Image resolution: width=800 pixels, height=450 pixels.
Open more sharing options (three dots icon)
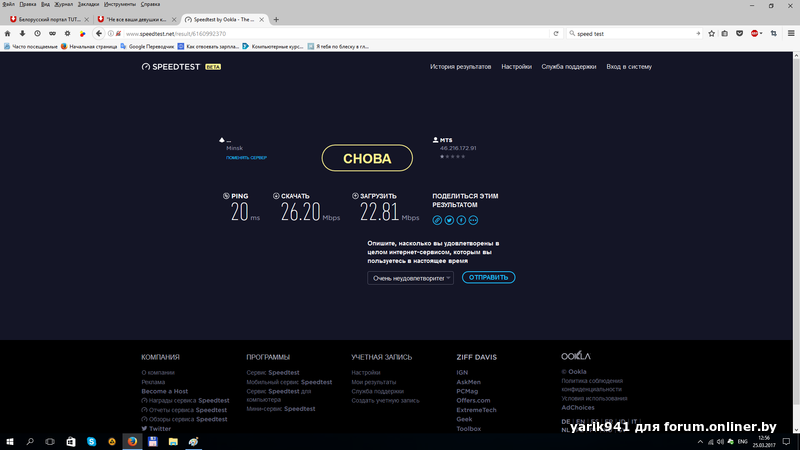click(473, 220)
